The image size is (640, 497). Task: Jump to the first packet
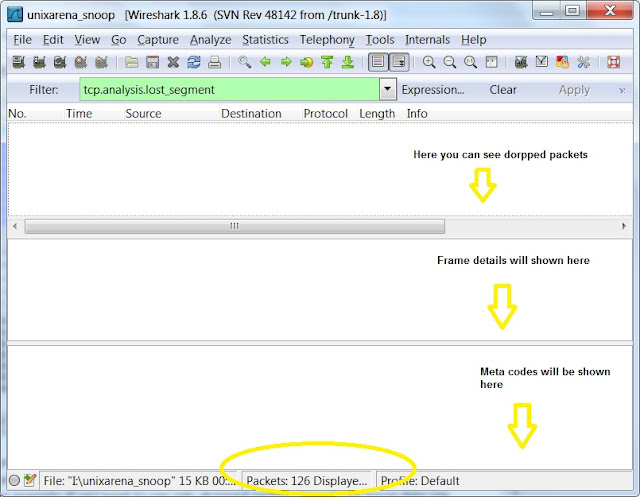pyautogui.click(x=327, y=62)
